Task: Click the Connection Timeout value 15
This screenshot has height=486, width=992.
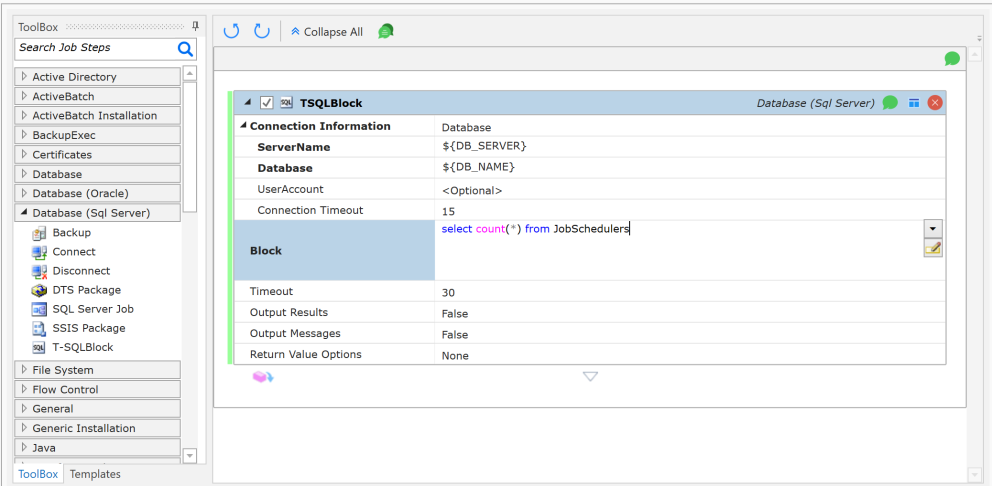Action: [x=449, y=211]
